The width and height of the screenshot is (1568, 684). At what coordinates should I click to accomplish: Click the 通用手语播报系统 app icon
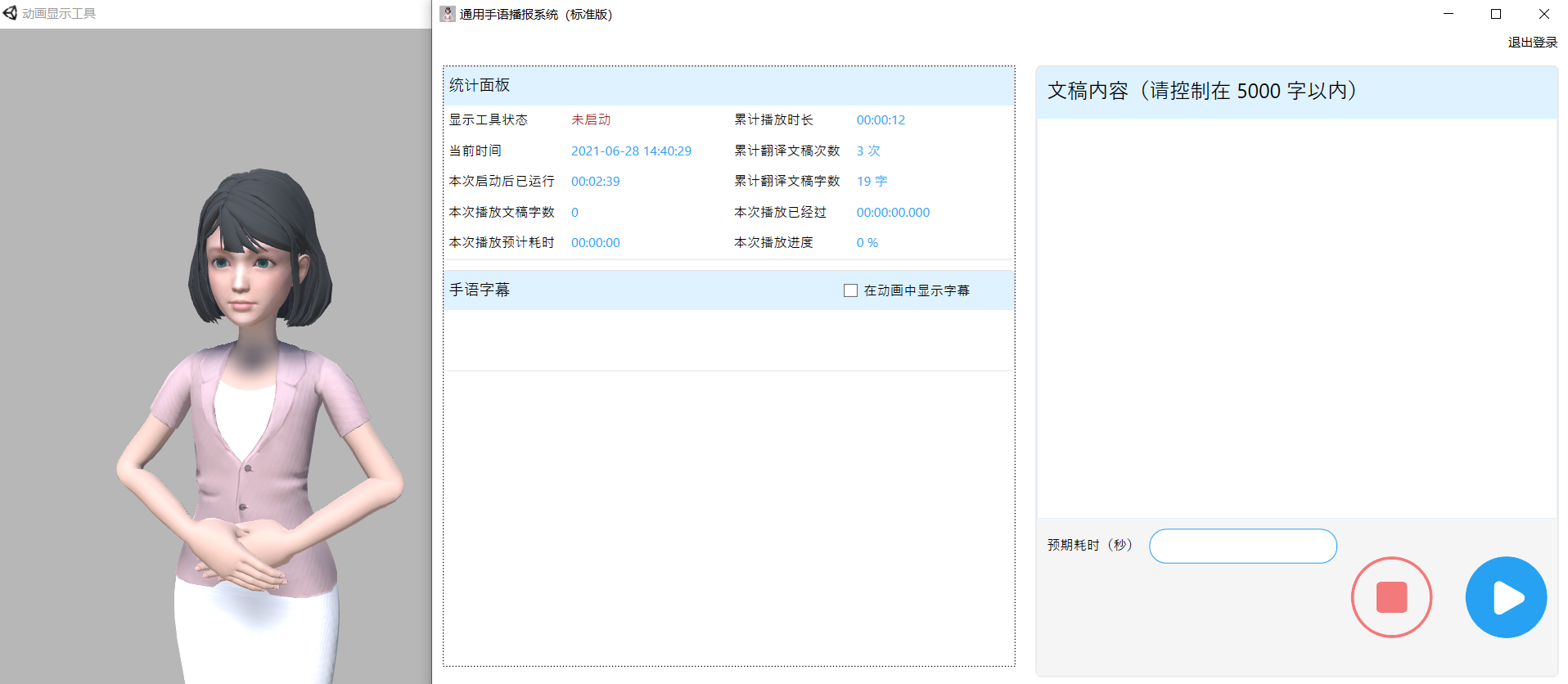coord(448,14)
